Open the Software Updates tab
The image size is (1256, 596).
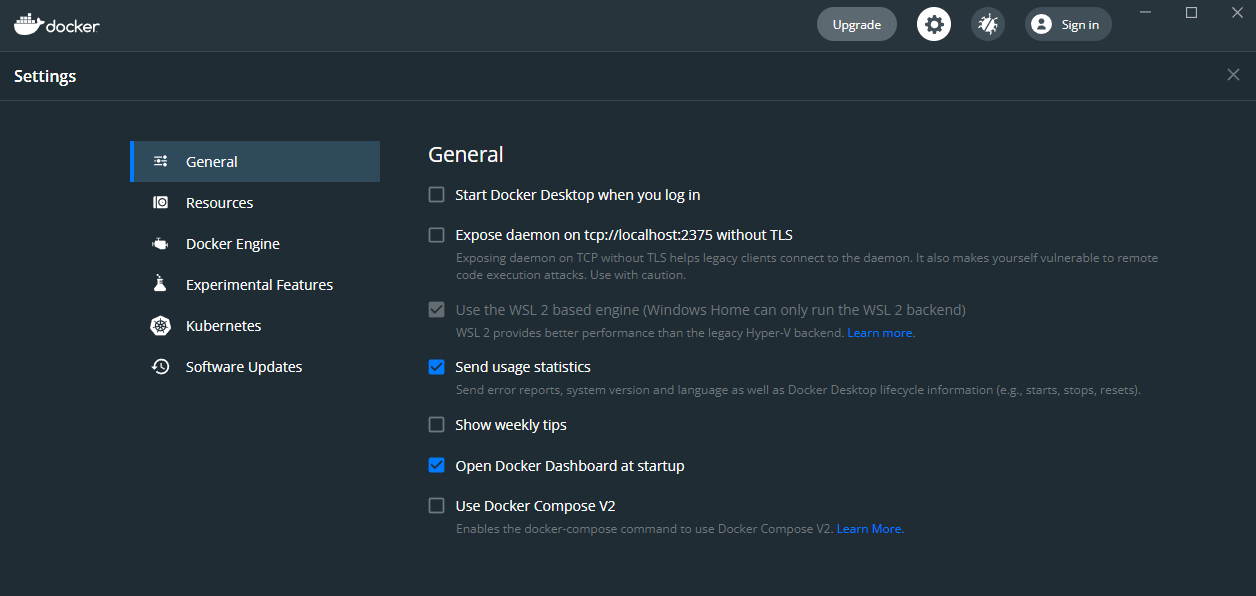click(255, 366)
